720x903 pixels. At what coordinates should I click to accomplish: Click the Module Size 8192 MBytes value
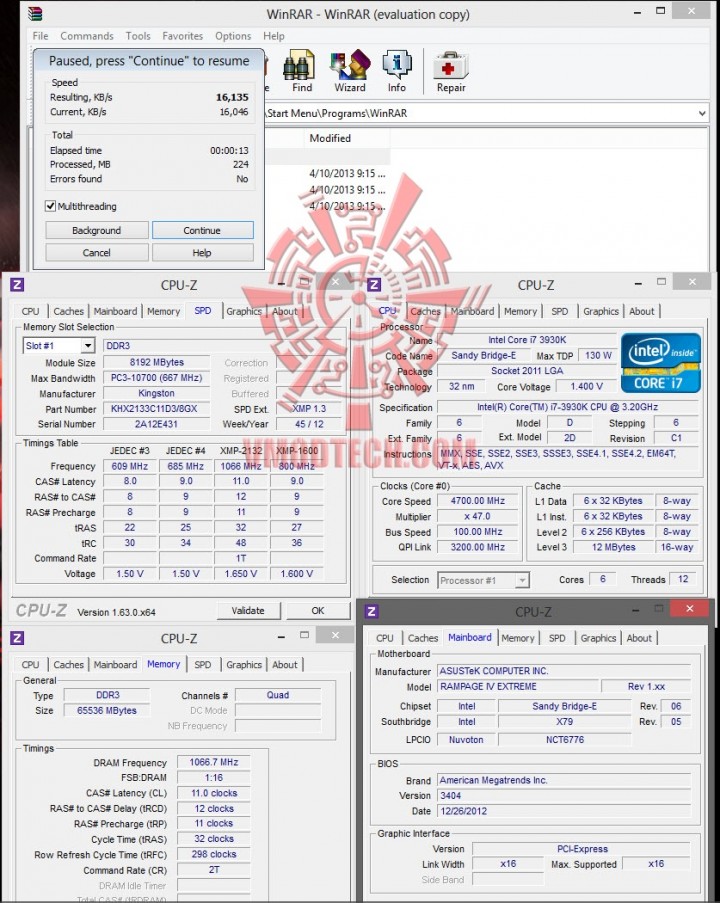click(x=156, y=362)
